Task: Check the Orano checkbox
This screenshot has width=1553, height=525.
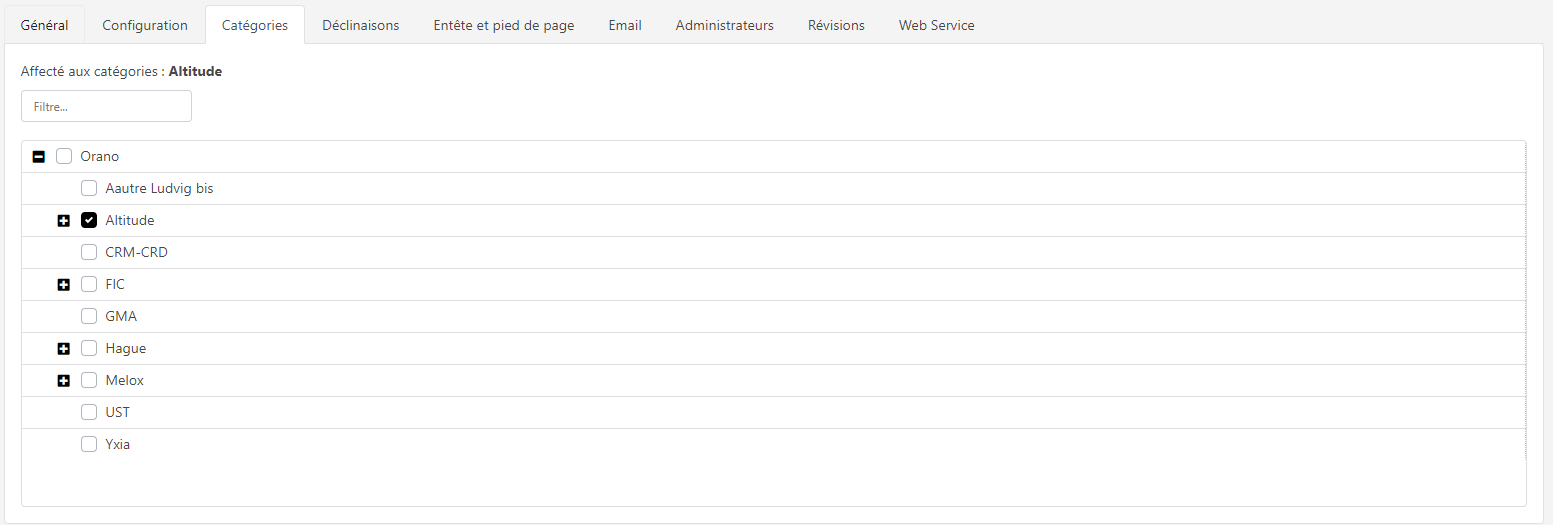Action: 64,156
